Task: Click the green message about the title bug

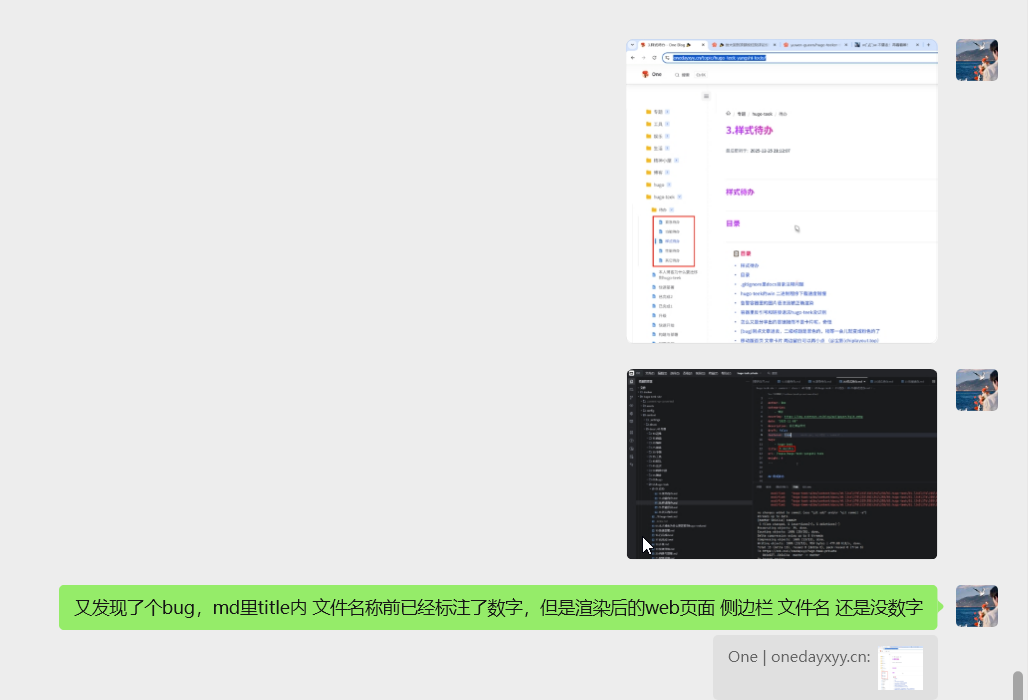Action: (498, 607)
